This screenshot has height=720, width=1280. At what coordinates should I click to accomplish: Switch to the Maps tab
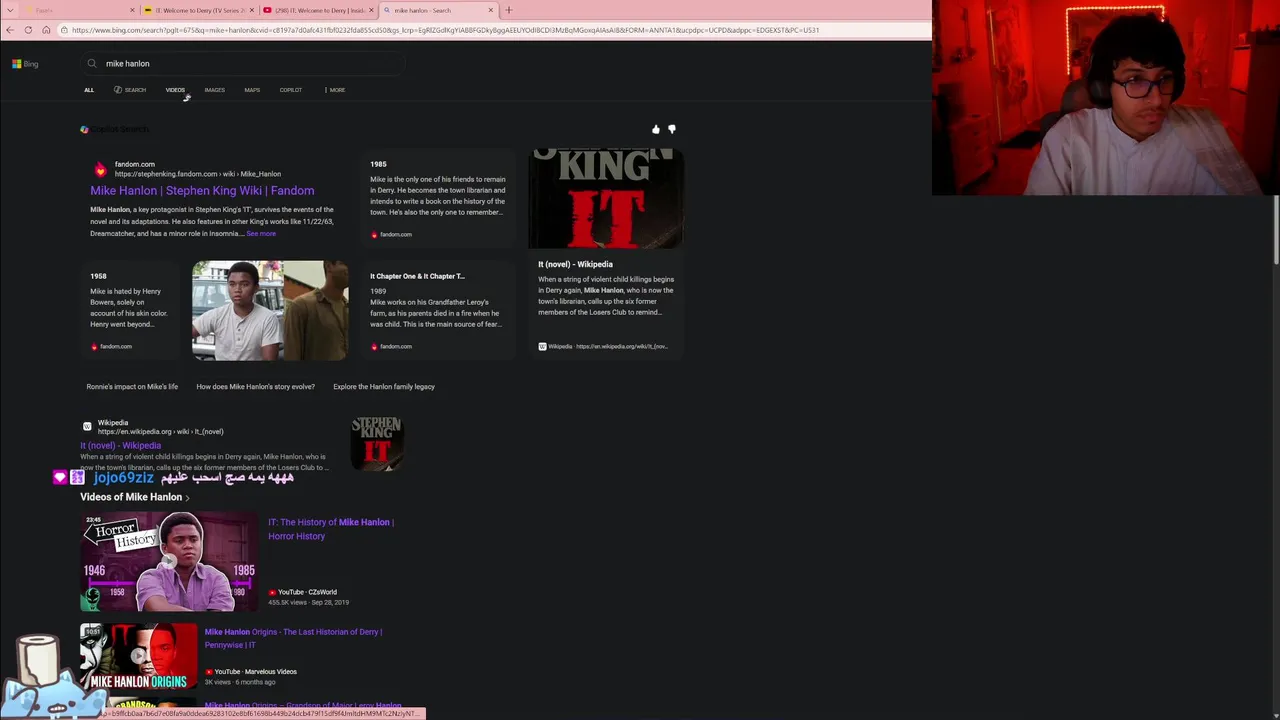point(252,90)
